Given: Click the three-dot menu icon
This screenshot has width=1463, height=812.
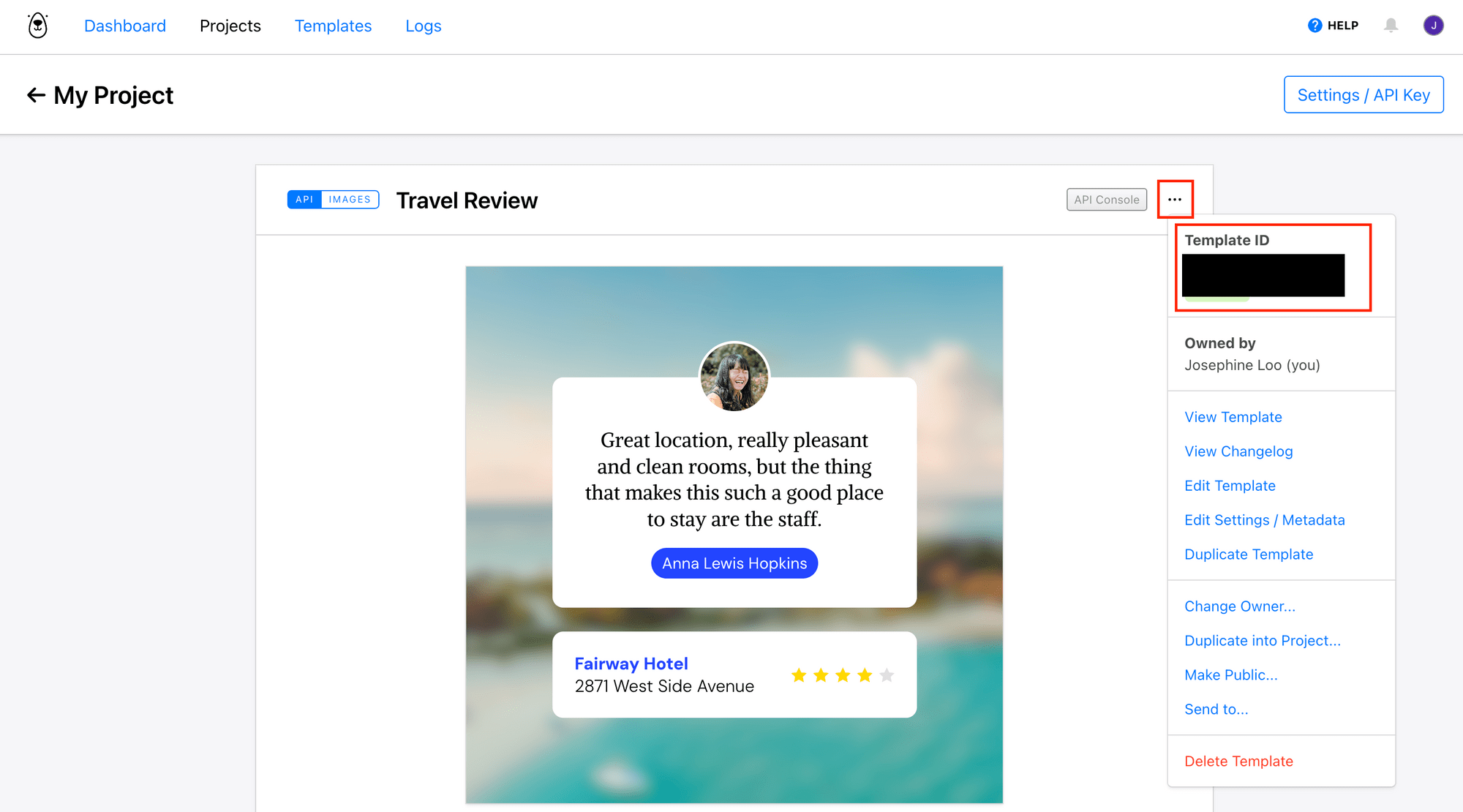Looking at the screenshot, I should 1175,199.
